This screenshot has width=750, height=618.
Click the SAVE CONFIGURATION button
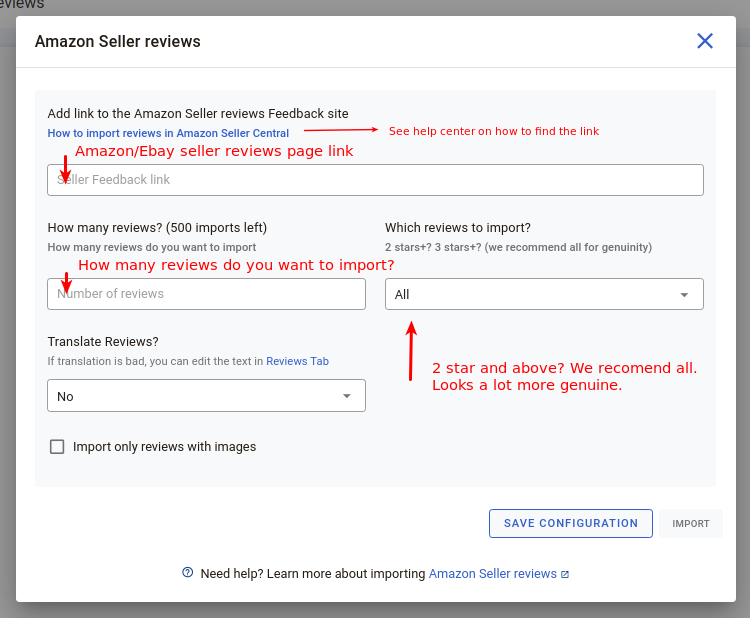coord(571,523)
